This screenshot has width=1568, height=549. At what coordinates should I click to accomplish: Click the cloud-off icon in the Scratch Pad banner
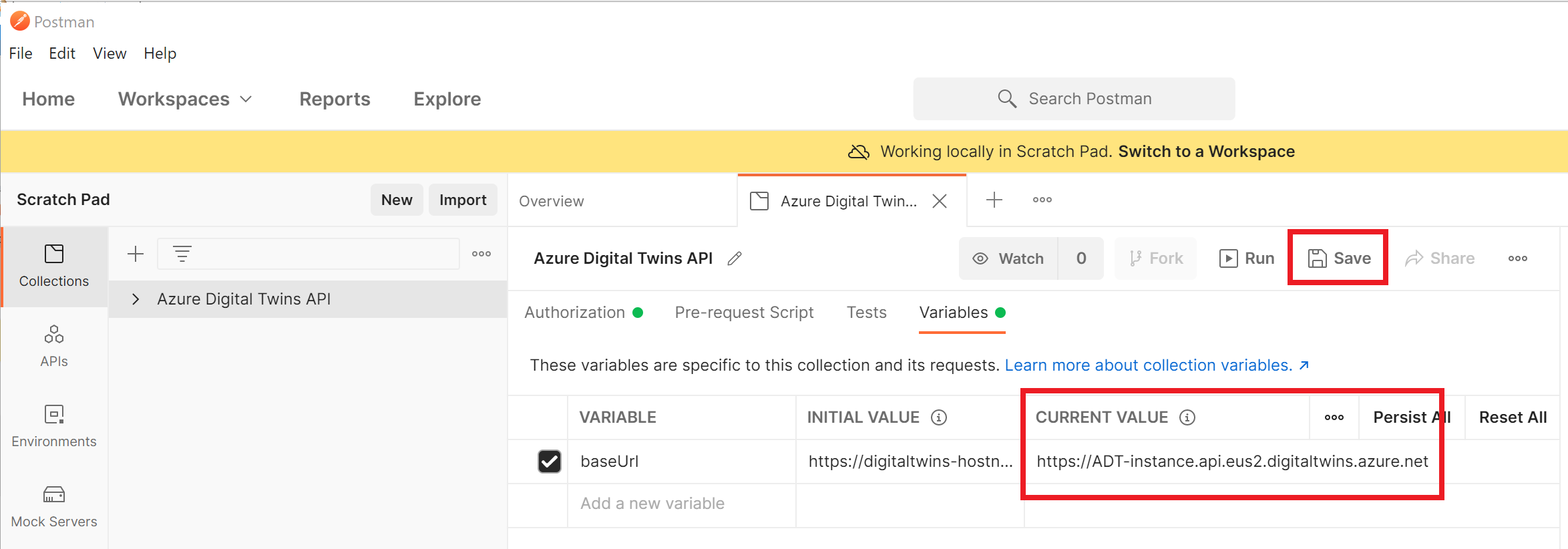pyautogui.click(x=859, y=152)
